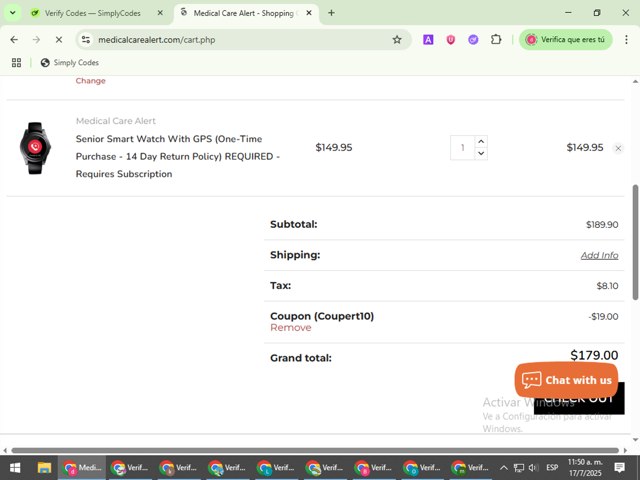This screenshot has width=640, height=480.
Task: Open the Windows Start menu
Action: [x=15, y=468]
